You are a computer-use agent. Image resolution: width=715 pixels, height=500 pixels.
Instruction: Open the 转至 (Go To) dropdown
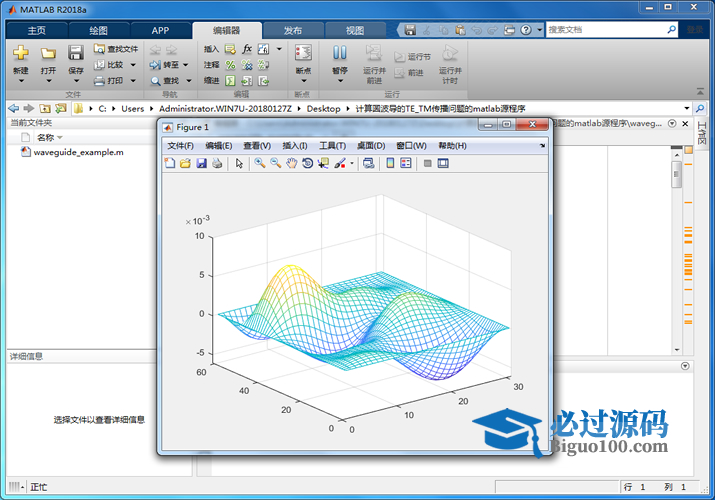click(186, 65)
